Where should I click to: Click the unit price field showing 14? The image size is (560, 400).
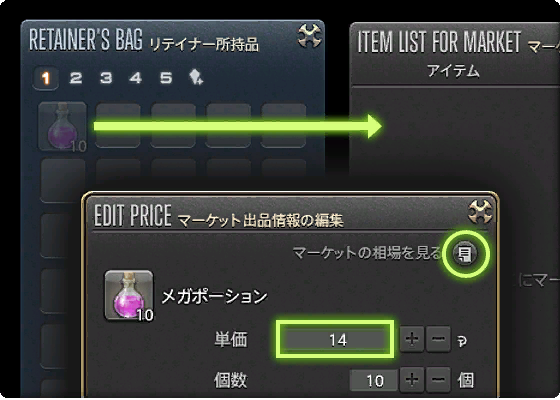[x=335, y=339]
